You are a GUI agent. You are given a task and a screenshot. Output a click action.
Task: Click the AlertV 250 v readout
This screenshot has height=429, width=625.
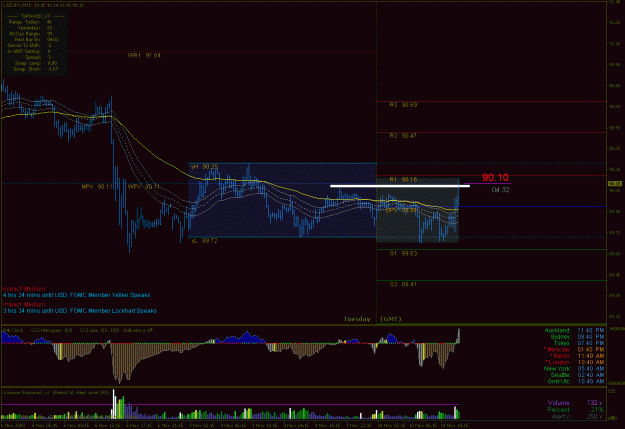pyautogui.click(x=578, y=417)
